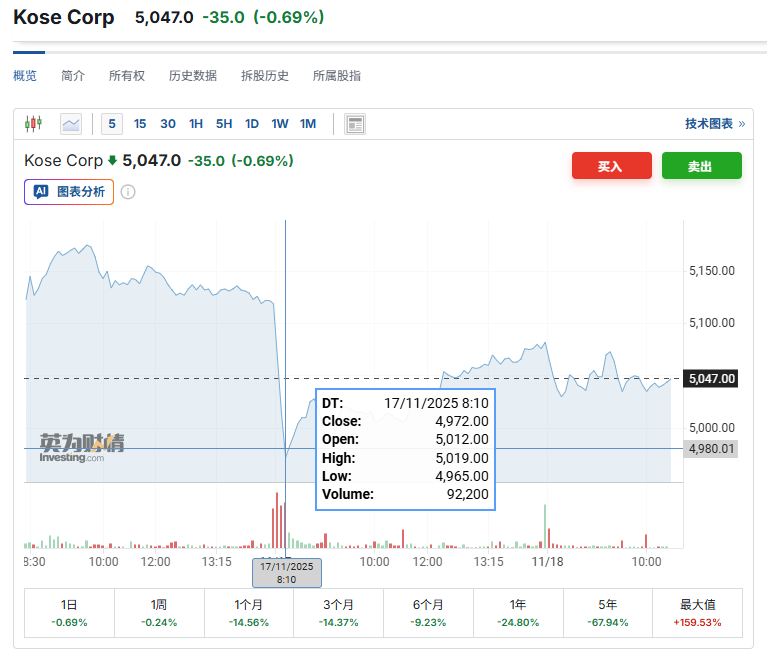This screenshot has width=767, height=663.
Task: Go to the 拆股历史 tab
Action: [x=265, y=76]
